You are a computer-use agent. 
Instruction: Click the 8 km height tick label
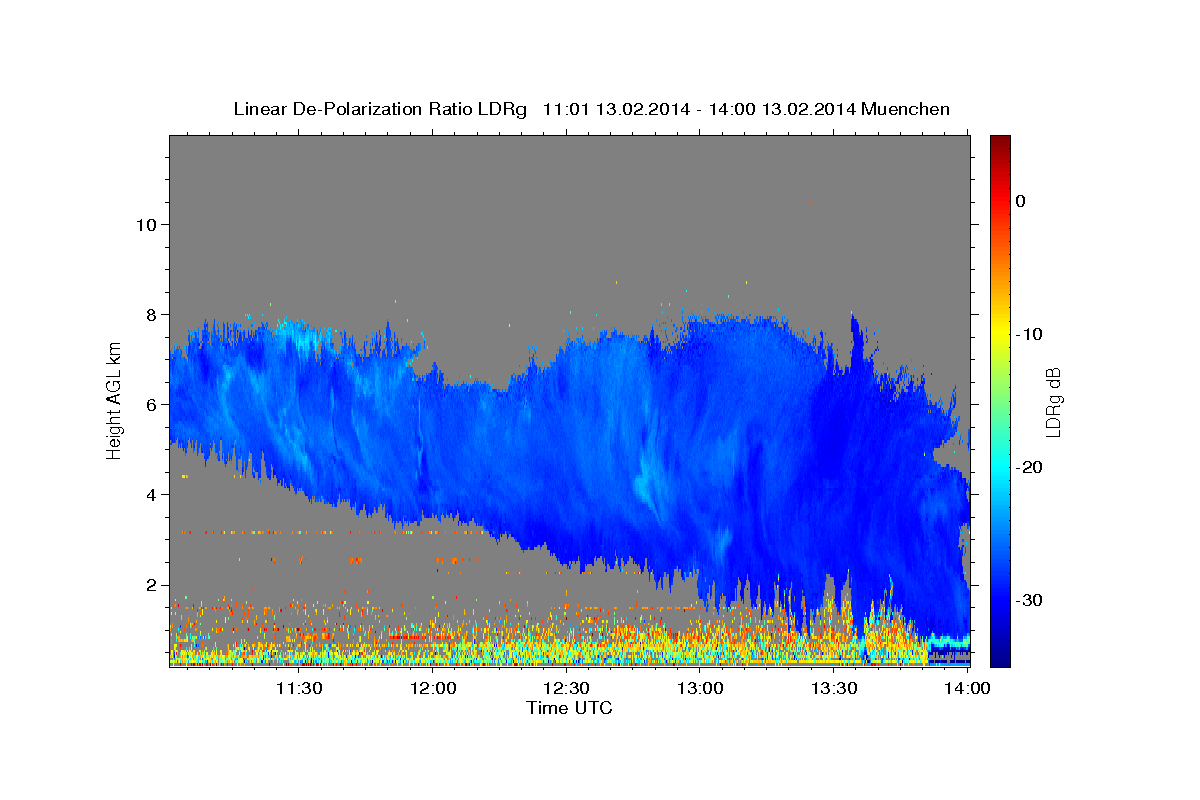(150, 314)
